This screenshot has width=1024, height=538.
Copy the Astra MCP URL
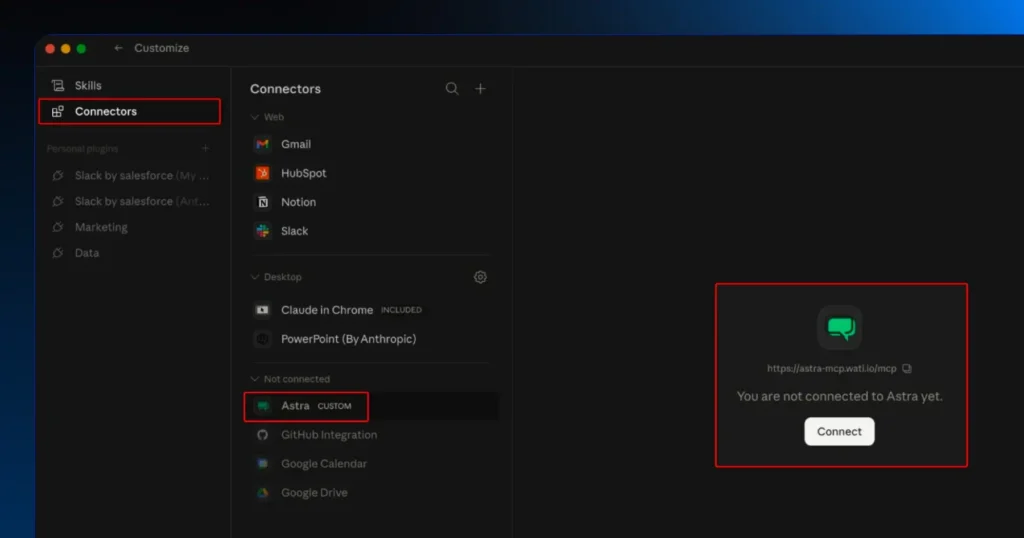click(907, 369)
